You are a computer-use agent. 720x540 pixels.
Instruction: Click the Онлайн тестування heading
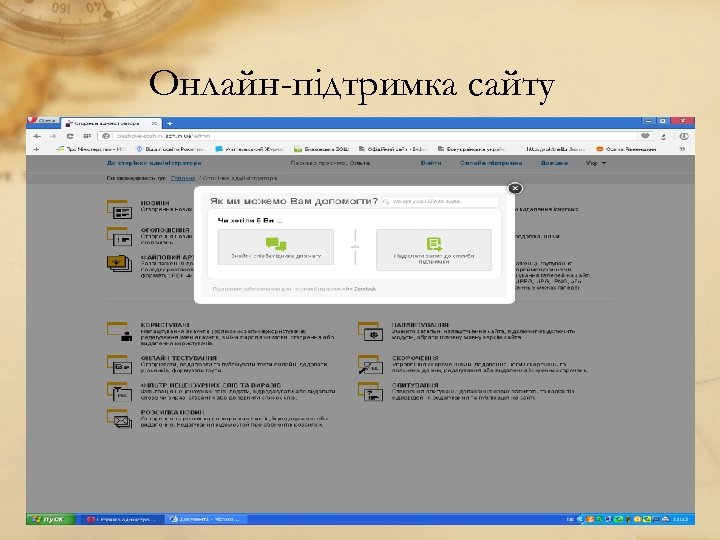(179, 358)
